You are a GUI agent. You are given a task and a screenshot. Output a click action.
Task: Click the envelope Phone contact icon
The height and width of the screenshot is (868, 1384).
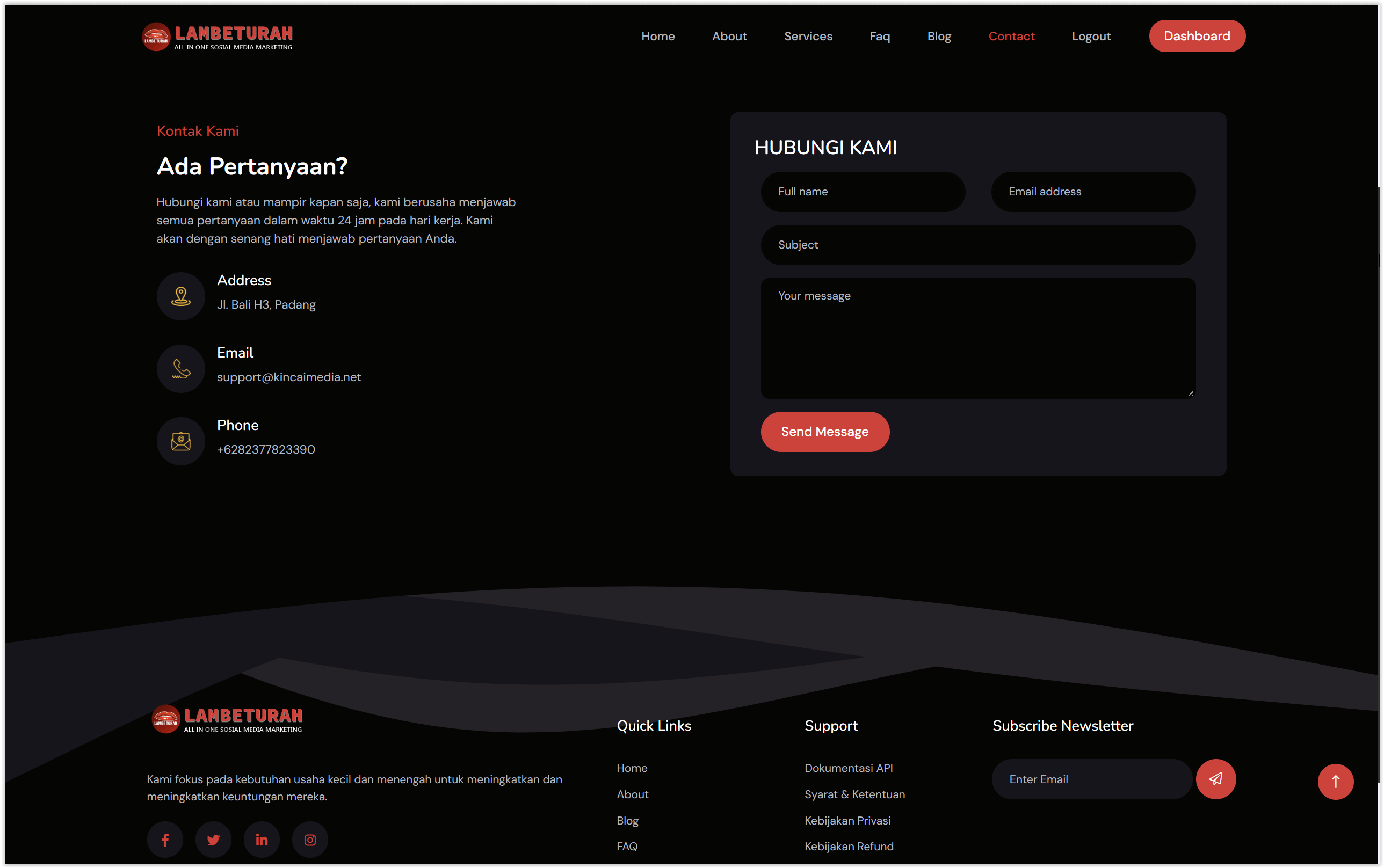[x=181, y=441]
